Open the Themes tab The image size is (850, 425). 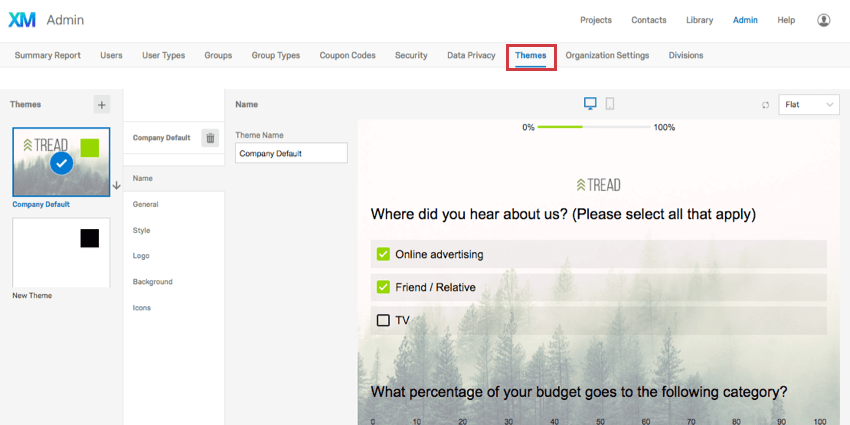click(x=531, y=55)
